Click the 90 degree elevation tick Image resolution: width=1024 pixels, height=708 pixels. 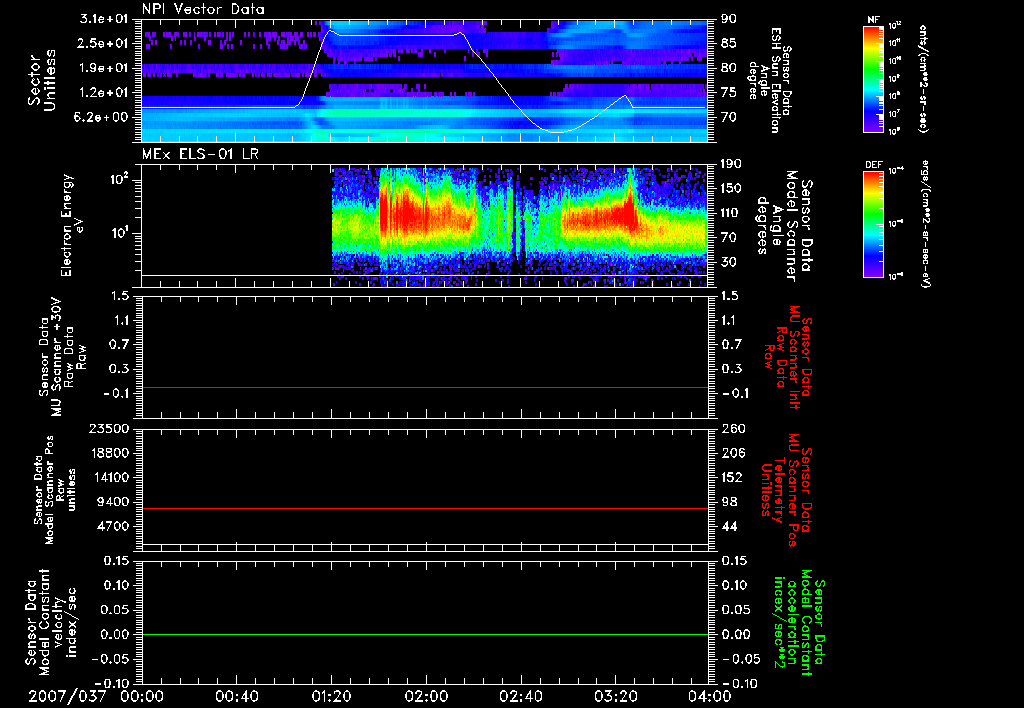click(728, 19)
